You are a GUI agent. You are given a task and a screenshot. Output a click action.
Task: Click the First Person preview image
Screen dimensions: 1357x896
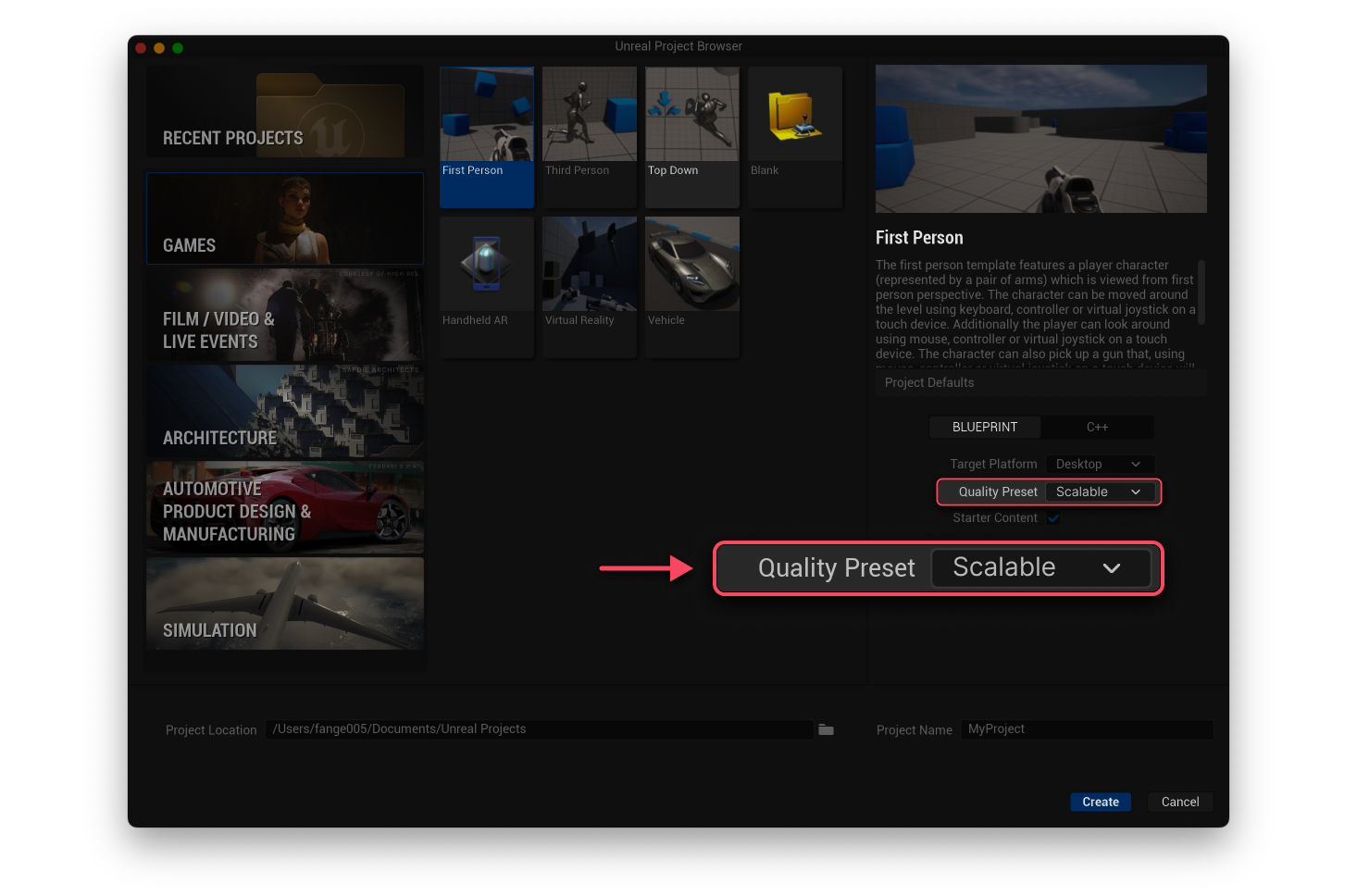click(x=1041, y=139)
